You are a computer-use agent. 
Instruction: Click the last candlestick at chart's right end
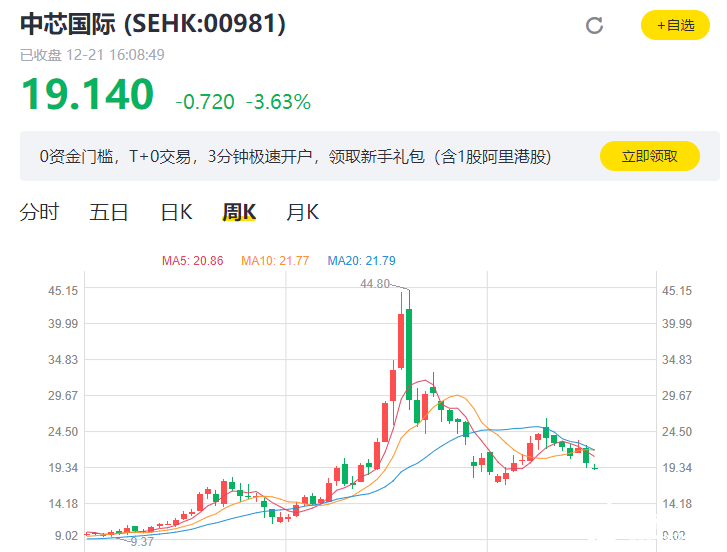point(595,468)
